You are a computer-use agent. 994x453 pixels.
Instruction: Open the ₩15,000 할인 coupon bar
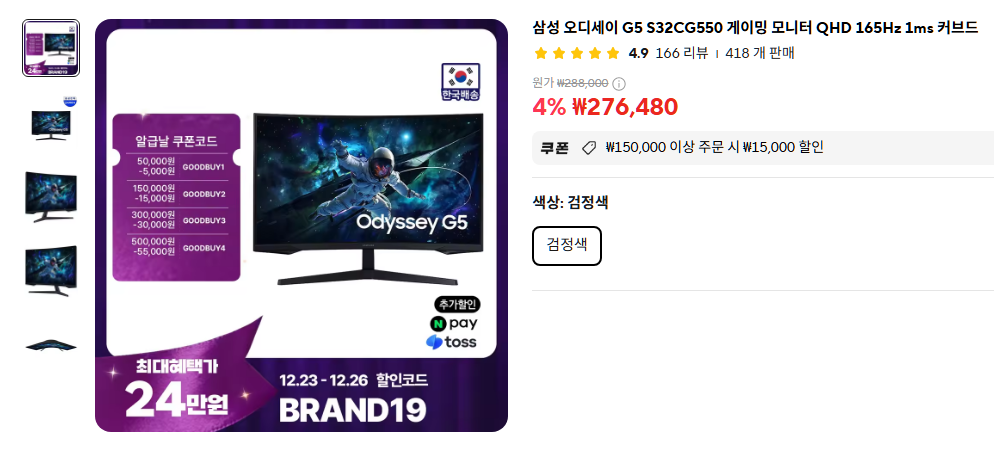tap(763, 148)
